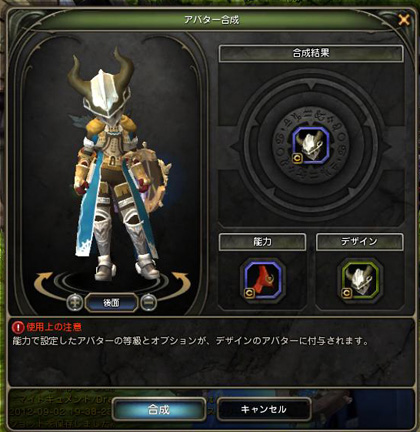420x432 pixels.
Task: Click the 合成結果 helmet result icon
Action: 311,146
